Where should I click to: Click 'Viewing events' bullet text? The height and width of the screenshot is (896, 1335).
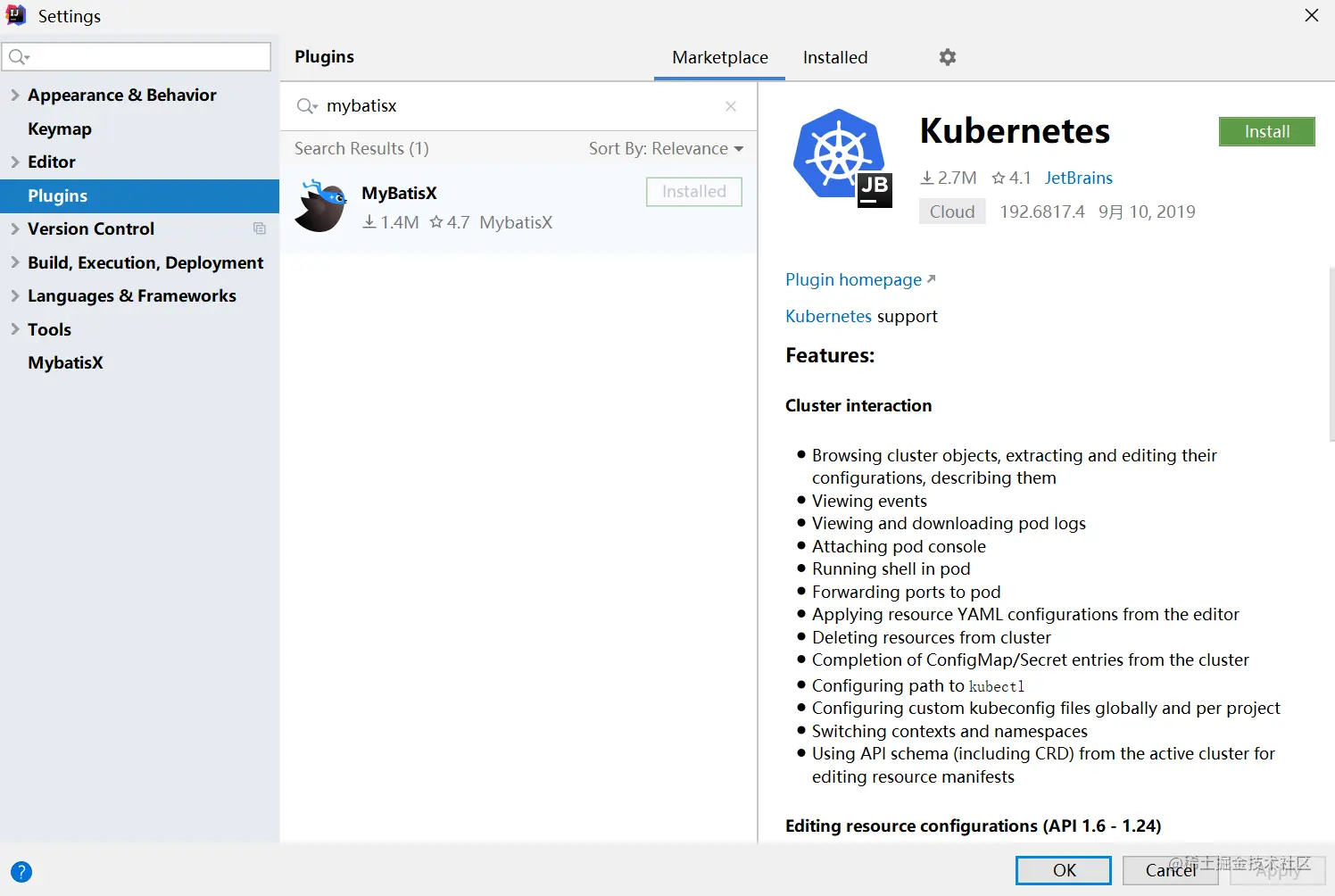(869, 501)
